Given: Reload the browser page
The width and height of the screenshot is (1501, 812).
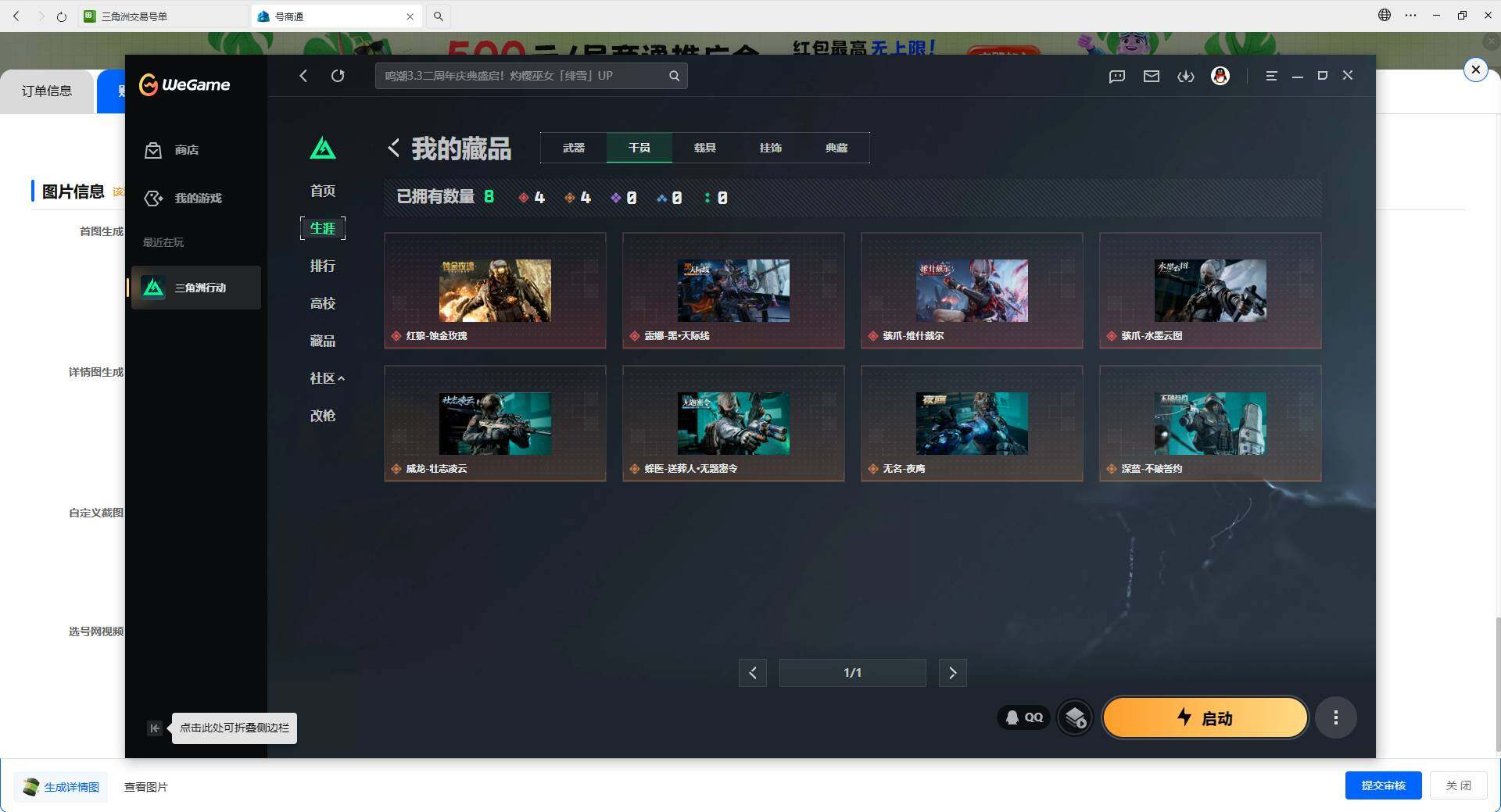Looking at the screenshot, I should 62,16.
